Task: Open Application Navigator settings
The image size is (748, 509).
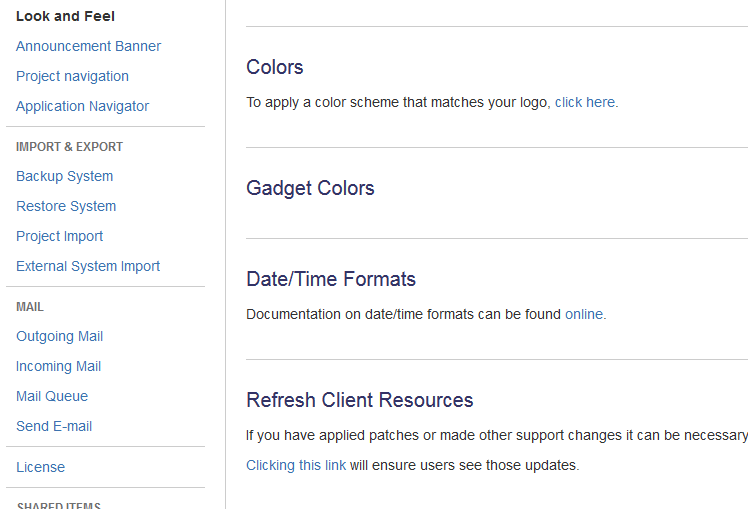Action: pyautogui.click(x=83, y=106)
